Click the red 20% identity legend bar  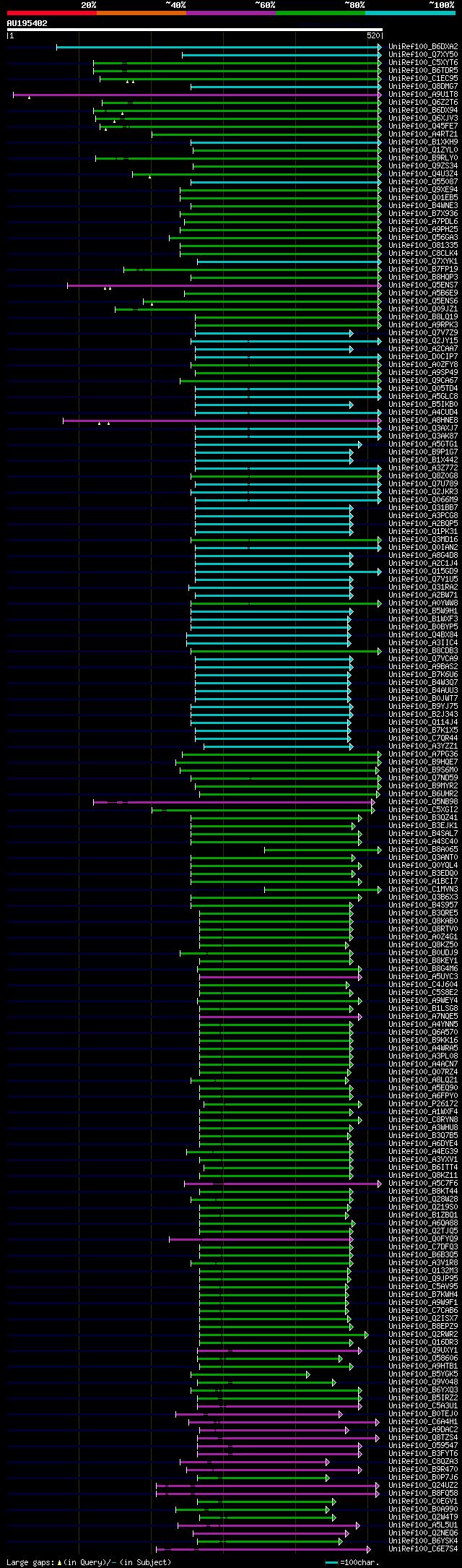coord(51,13)
